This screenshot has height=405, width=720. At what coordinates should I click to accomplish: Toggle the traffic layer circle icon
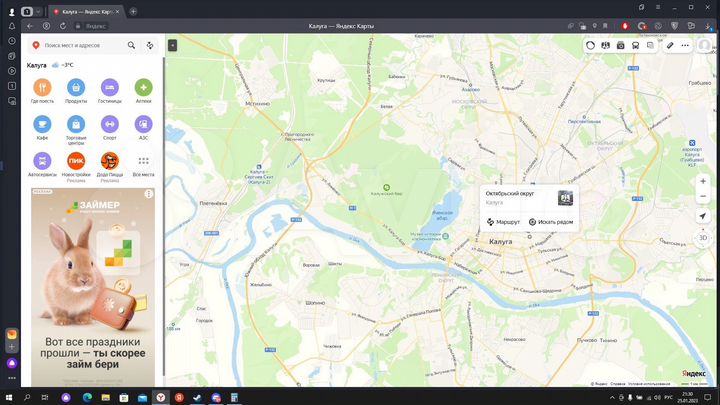[591, 45]
